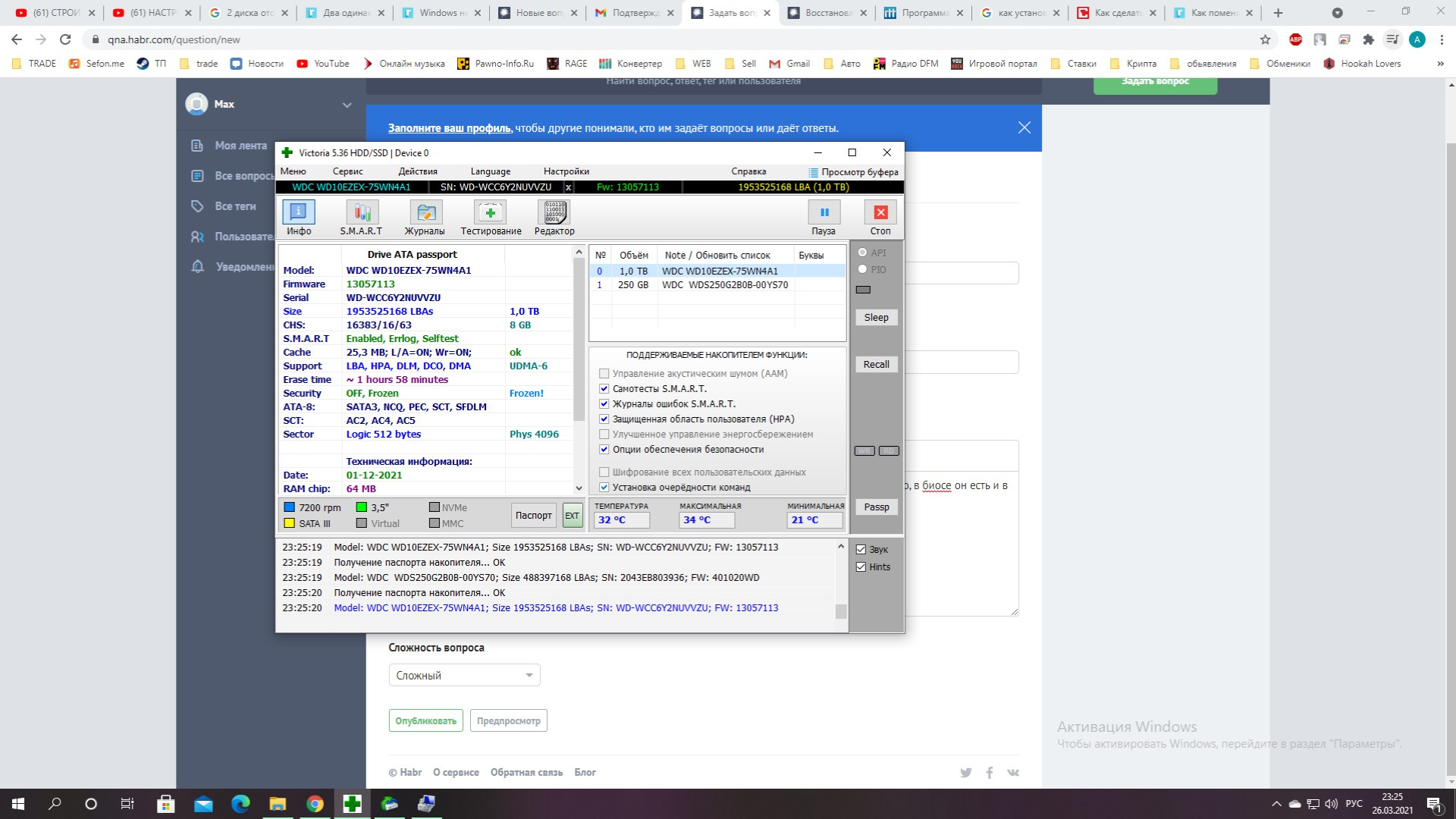Click the Facebook icon in Habr footer

click(x=990, y=773)
